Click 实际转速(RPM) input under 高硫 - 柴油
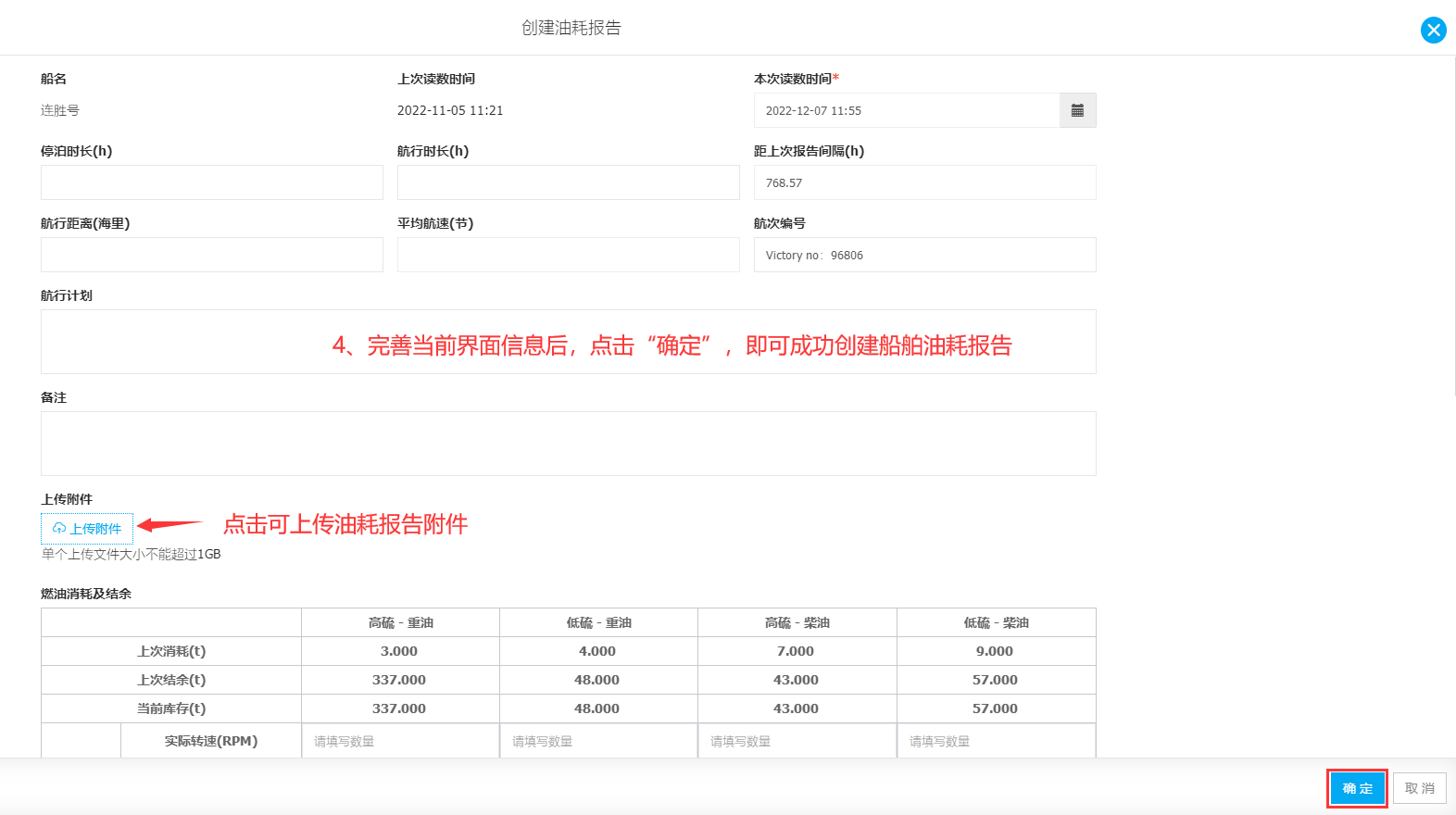Viewport: 1456px width, 815px height. (797, 741)
